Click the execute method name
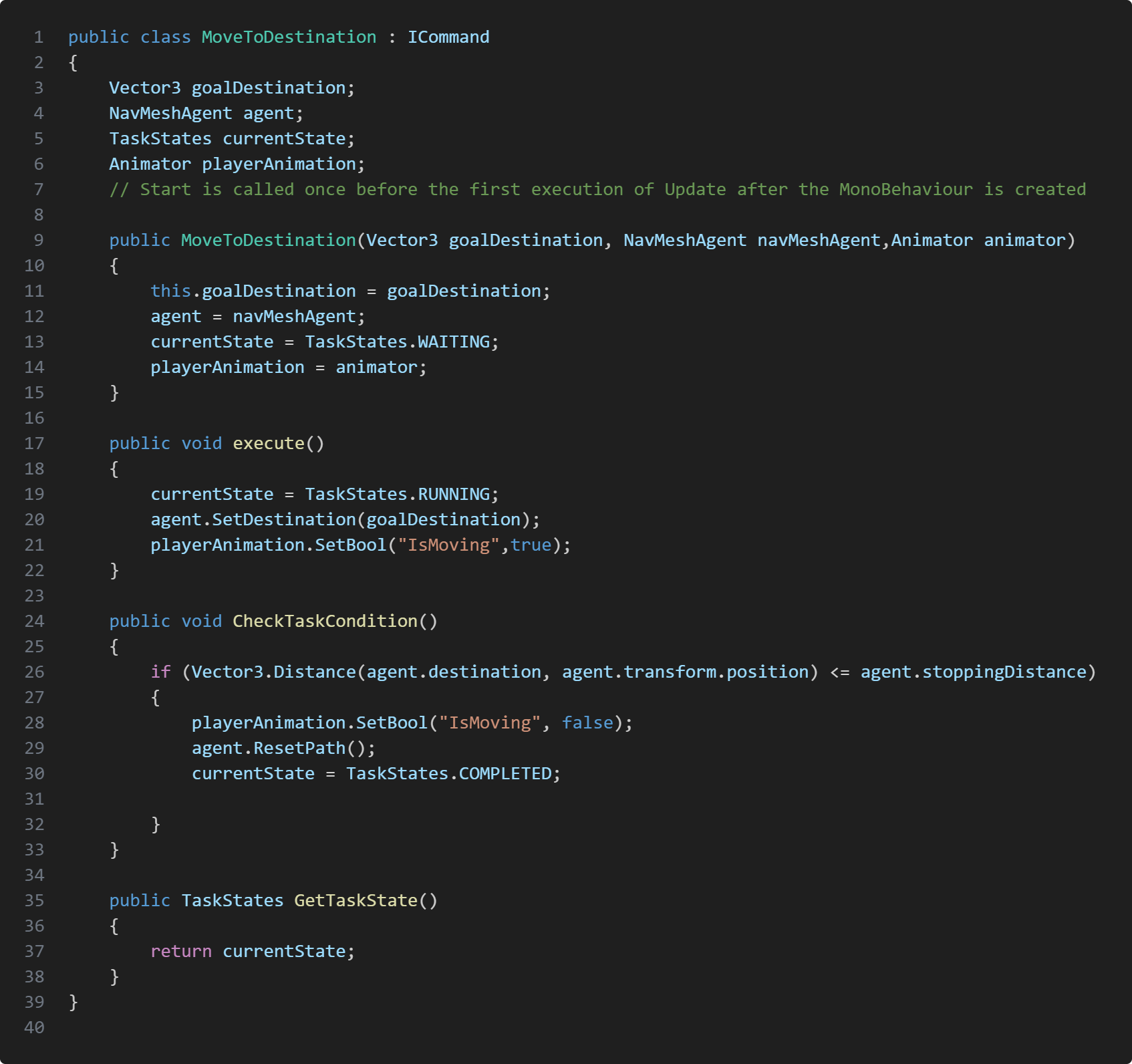Viewport: 1132px width, 1064px height. (x=268, y=444)
